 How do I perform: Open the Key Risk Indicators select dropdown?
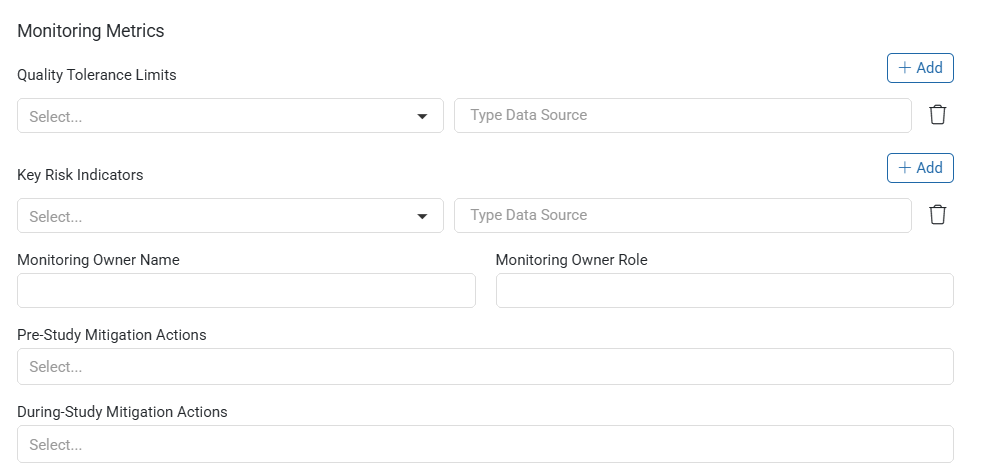230,215
